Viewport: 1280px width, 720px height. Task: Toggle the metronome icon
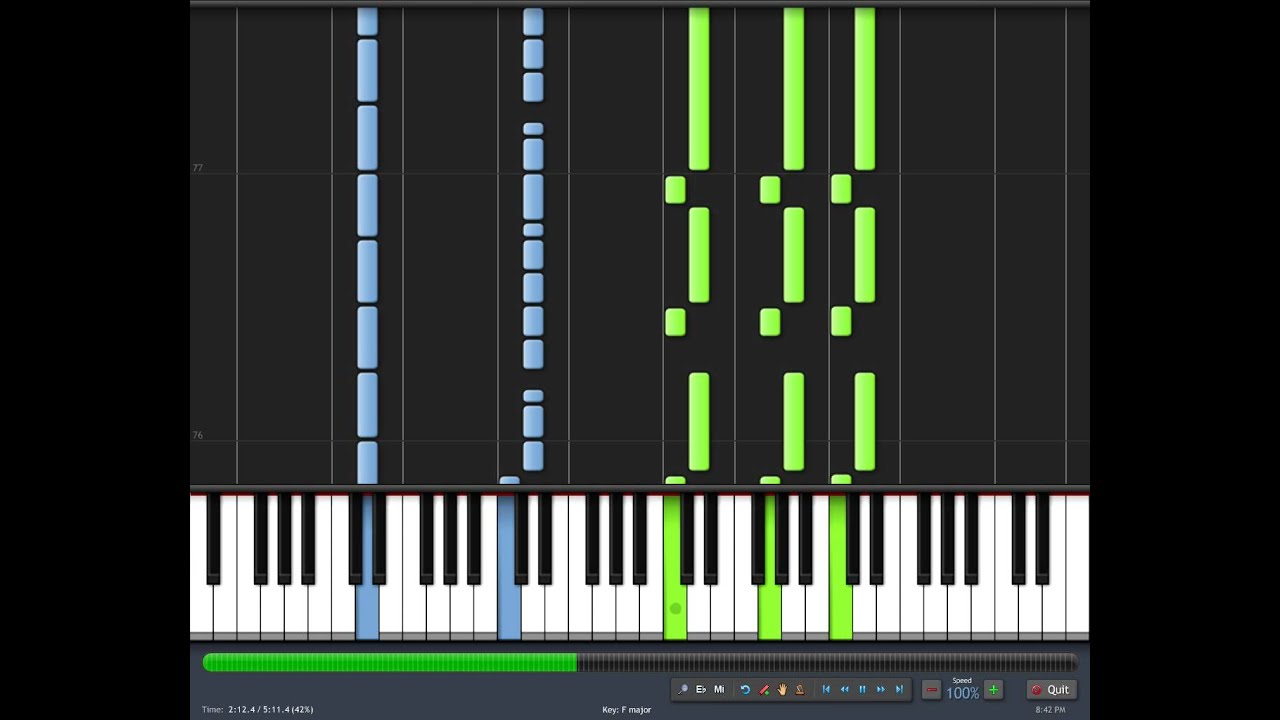pos(800,689)
